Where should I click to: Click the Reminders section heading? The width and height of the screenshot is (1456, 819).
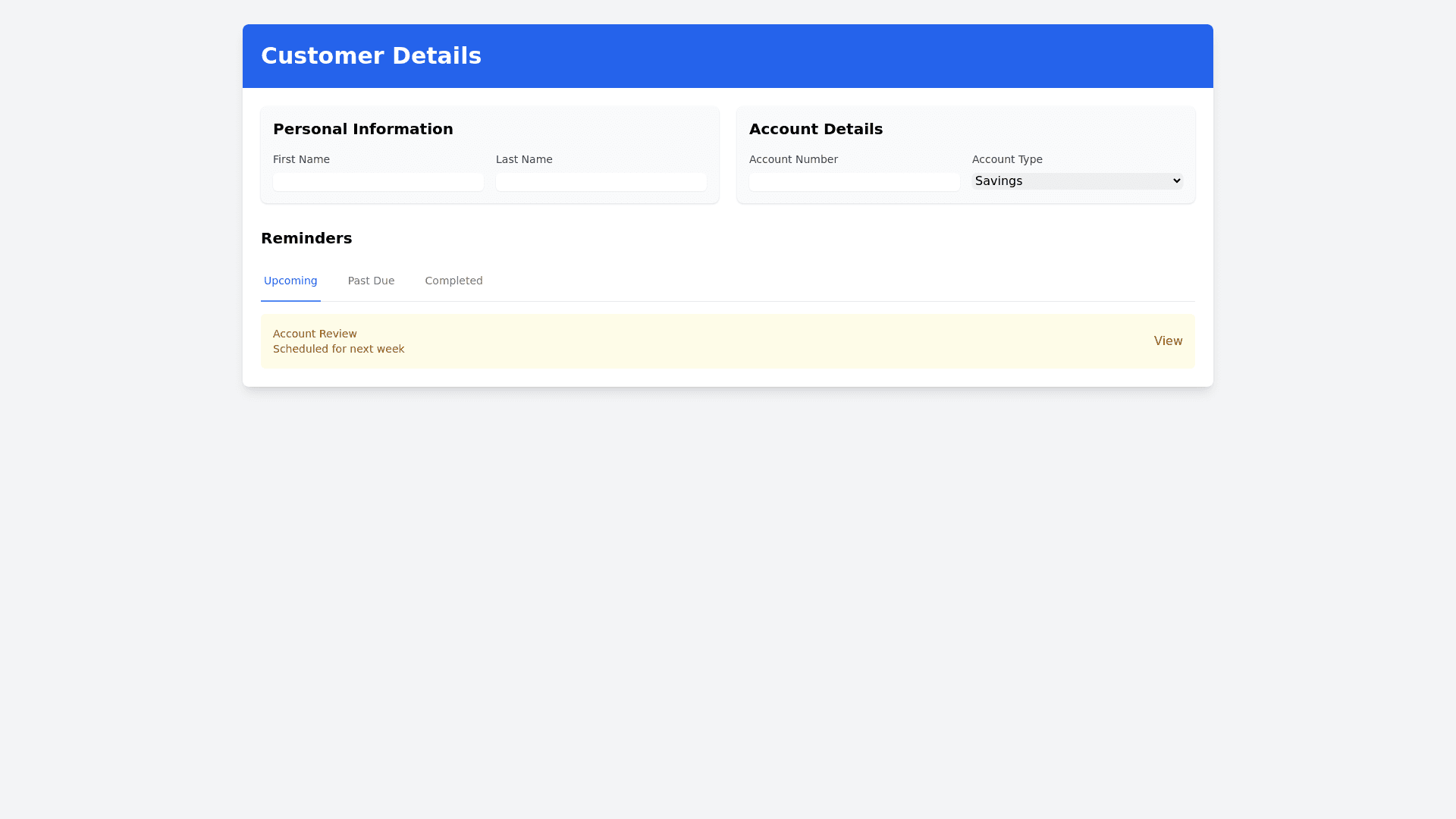(x=306, y=238)
